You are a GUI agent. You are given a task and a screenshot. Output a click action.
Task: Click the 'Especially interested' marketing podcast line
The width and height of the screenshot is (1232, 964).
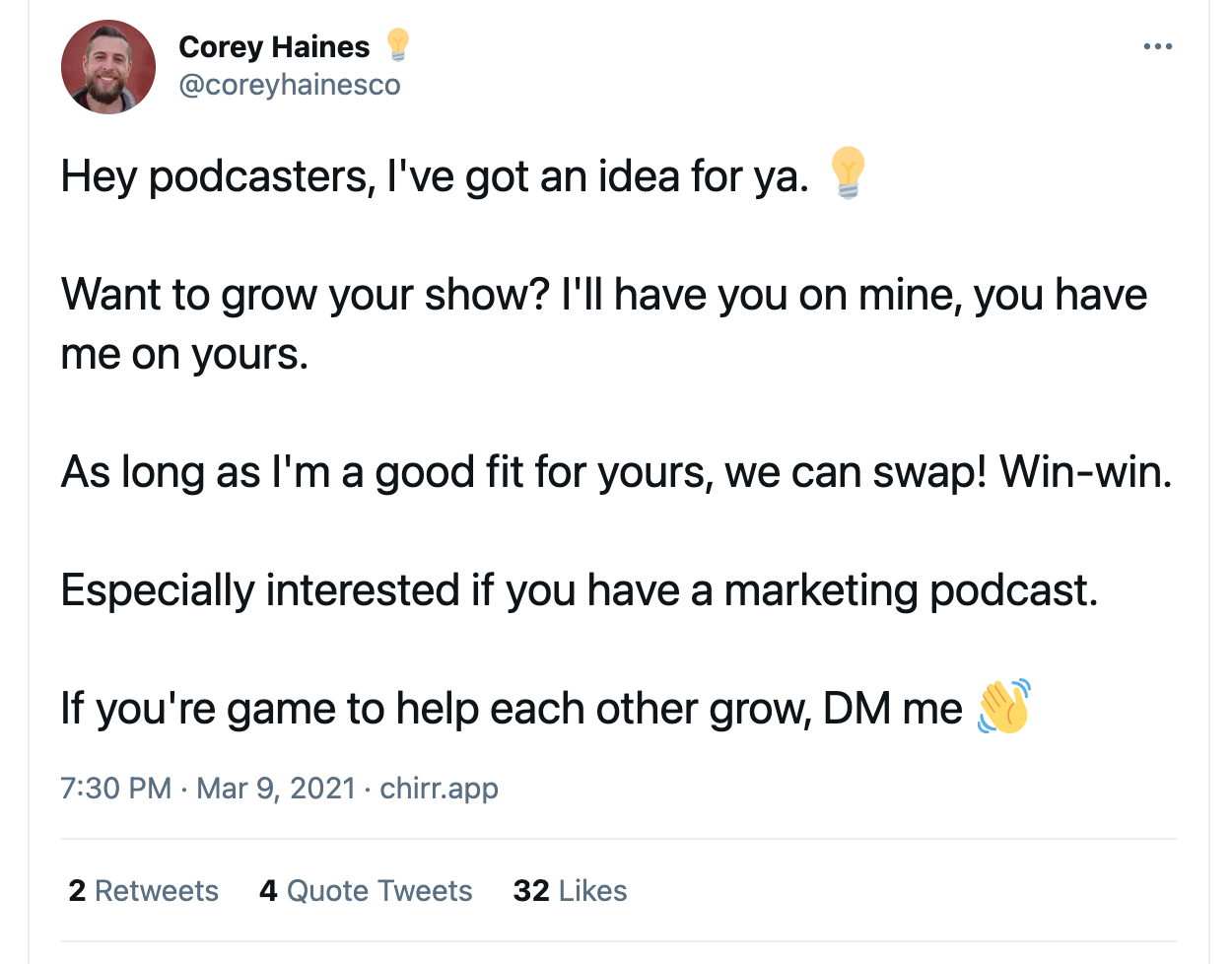(x=580, y=590)
